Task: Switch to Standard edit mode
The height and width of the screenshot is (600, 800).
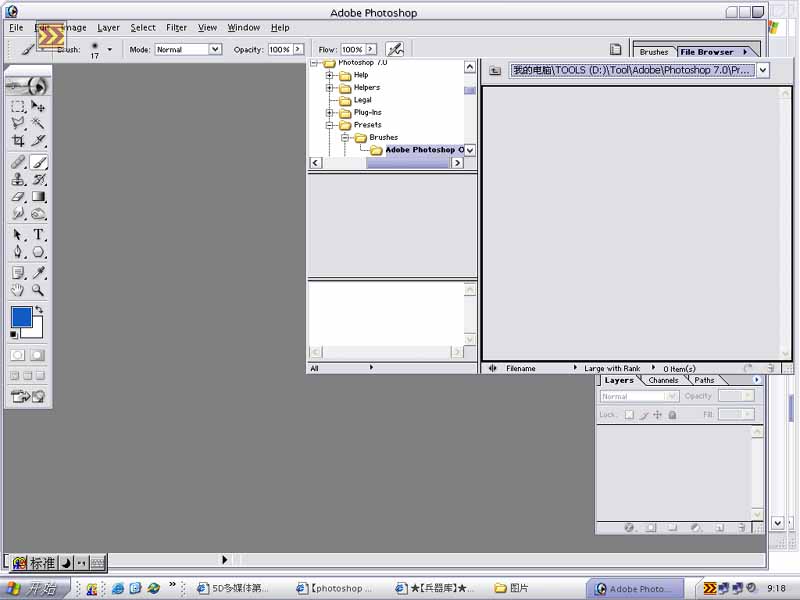Action: (x=18, y=355)
